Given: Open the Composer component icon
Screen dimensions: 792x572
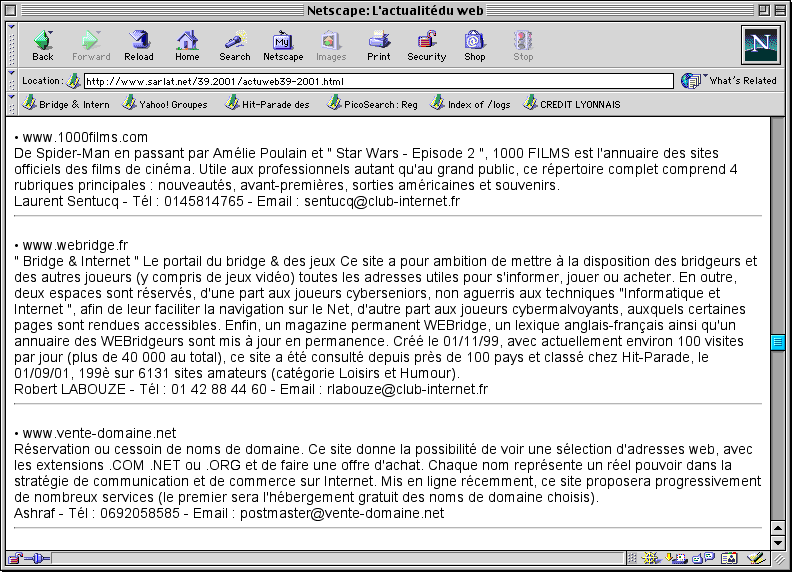Looking at the screenshot, I should 756,558.
